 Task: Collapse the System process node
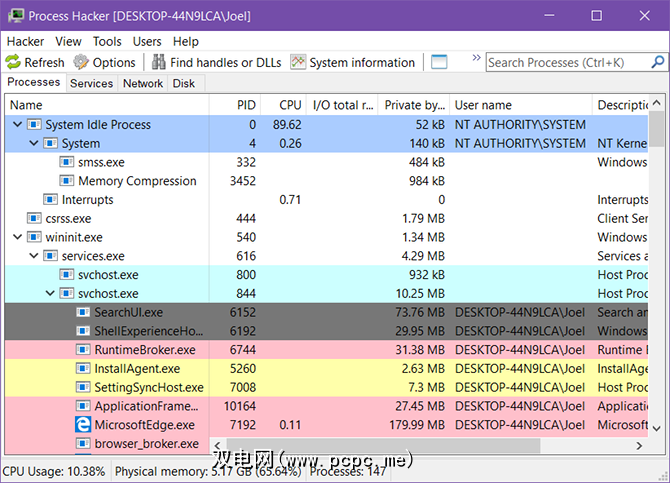pos(34,143)
